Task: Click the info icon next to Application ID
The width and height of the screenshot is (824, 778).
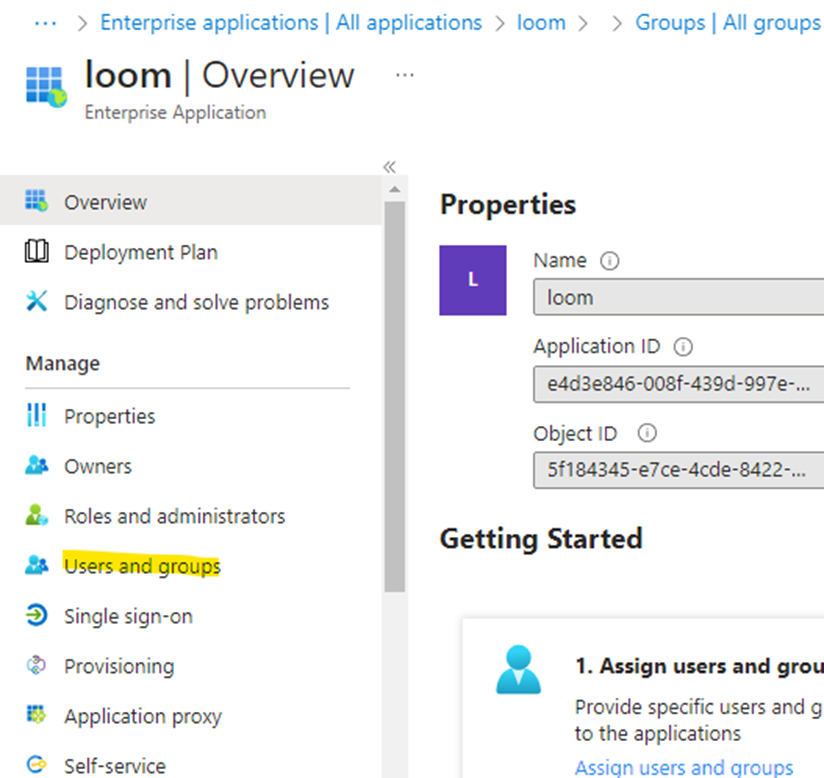Action: pos(683,347)
